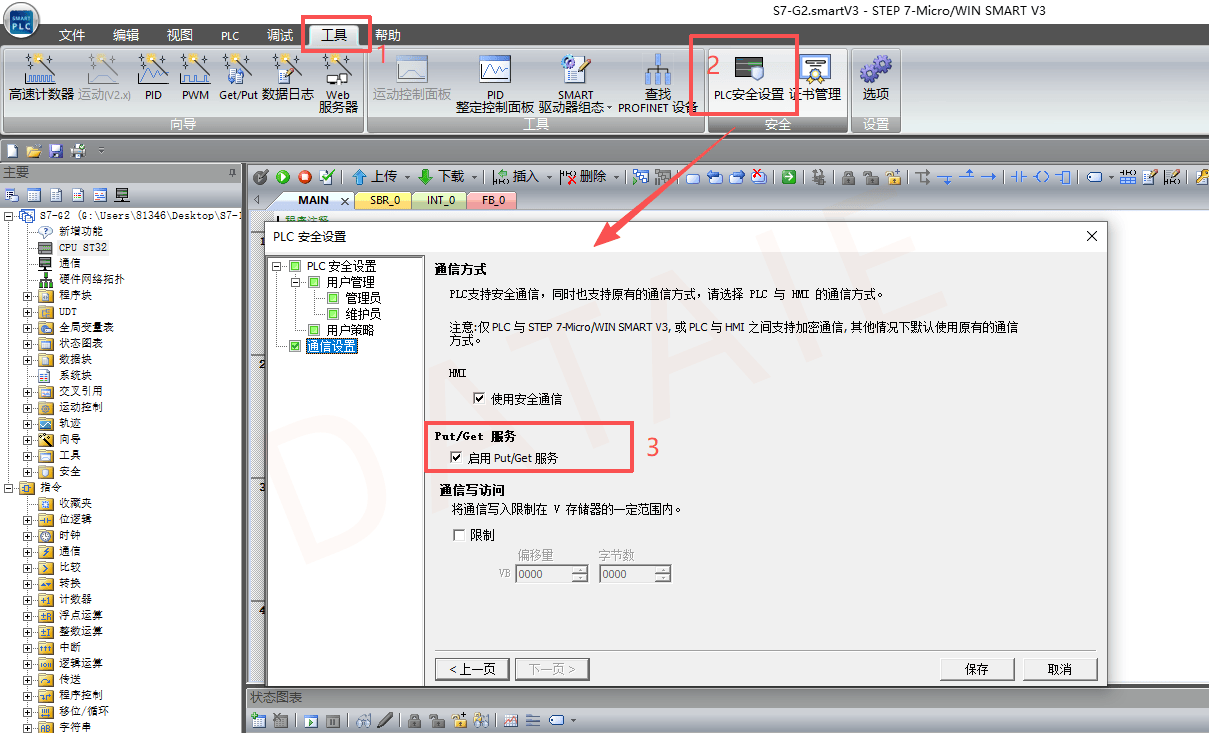
Task: Open PID 整定控制面板
Action: coord(495,84)
